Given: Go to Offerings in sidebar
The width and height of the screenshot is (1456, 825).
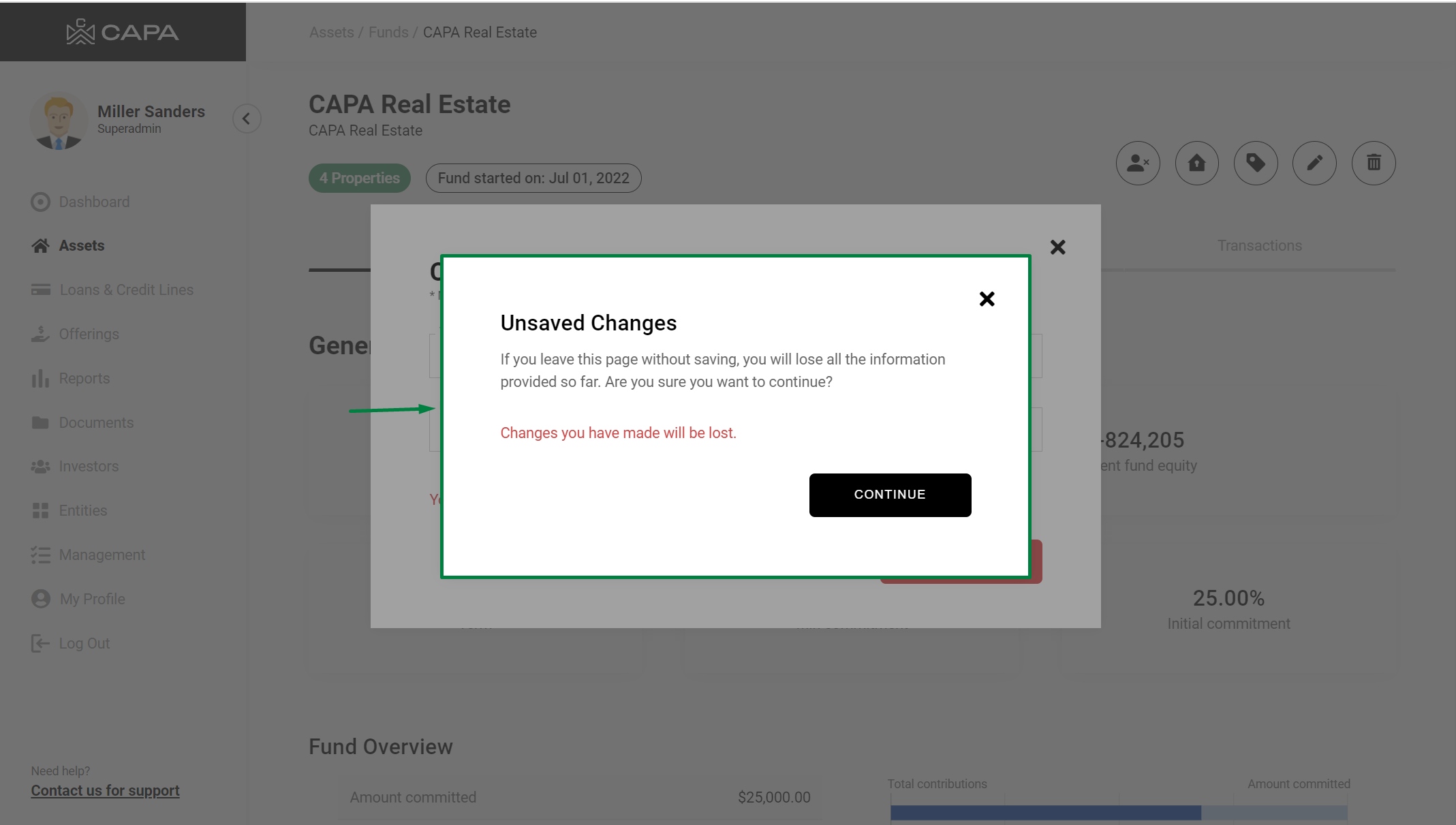Looking at the screenshot, I should click(89, 334).
